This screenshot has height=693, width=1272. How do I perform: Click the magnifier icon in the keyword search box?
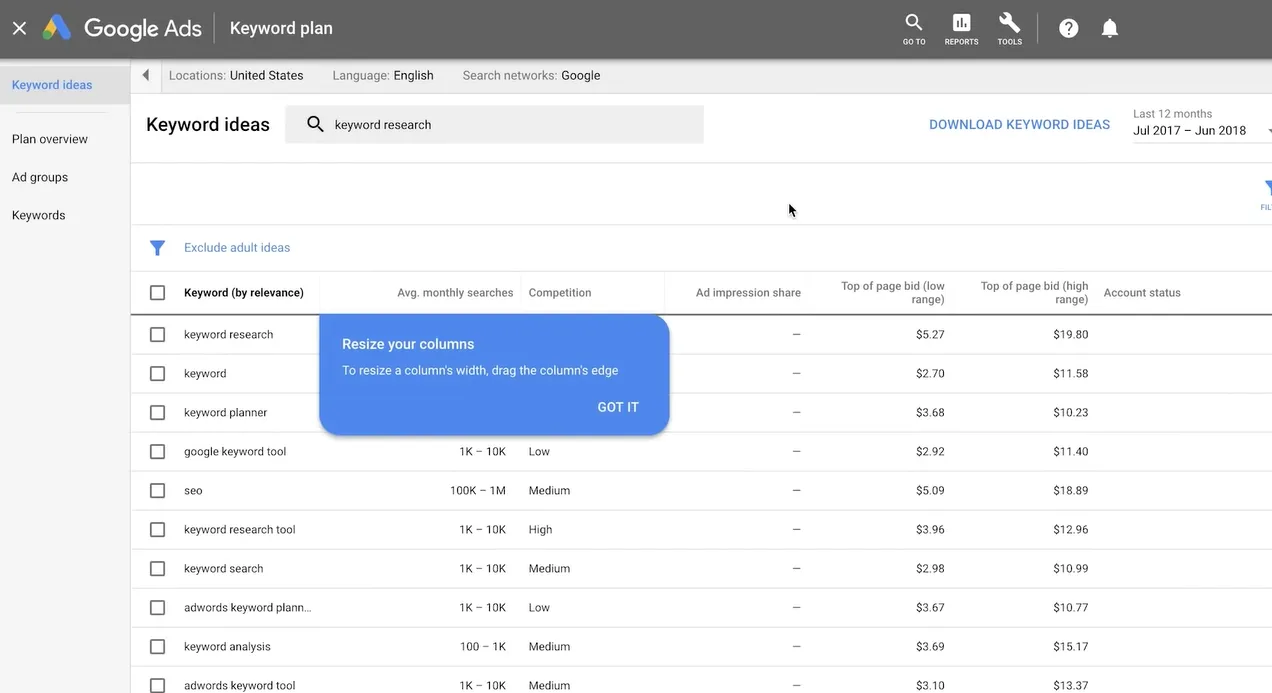(315, 124)
